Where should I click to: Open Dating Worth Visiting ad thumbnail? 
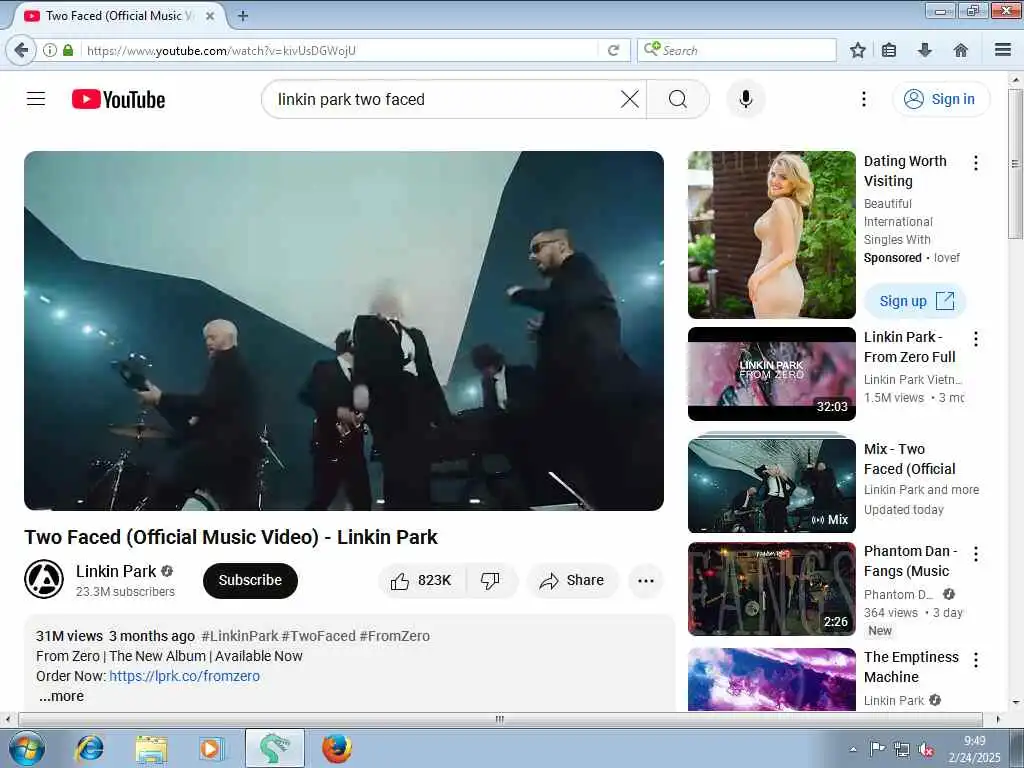tap(771, 235)
